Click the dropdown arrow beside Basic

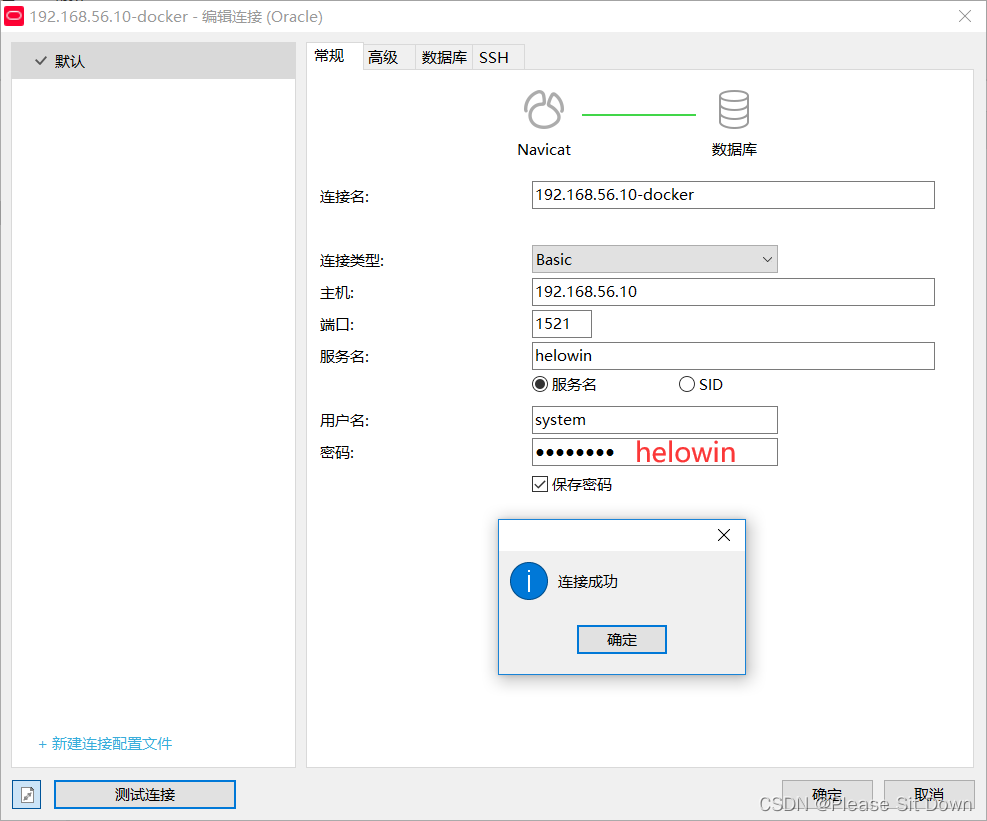767,259
